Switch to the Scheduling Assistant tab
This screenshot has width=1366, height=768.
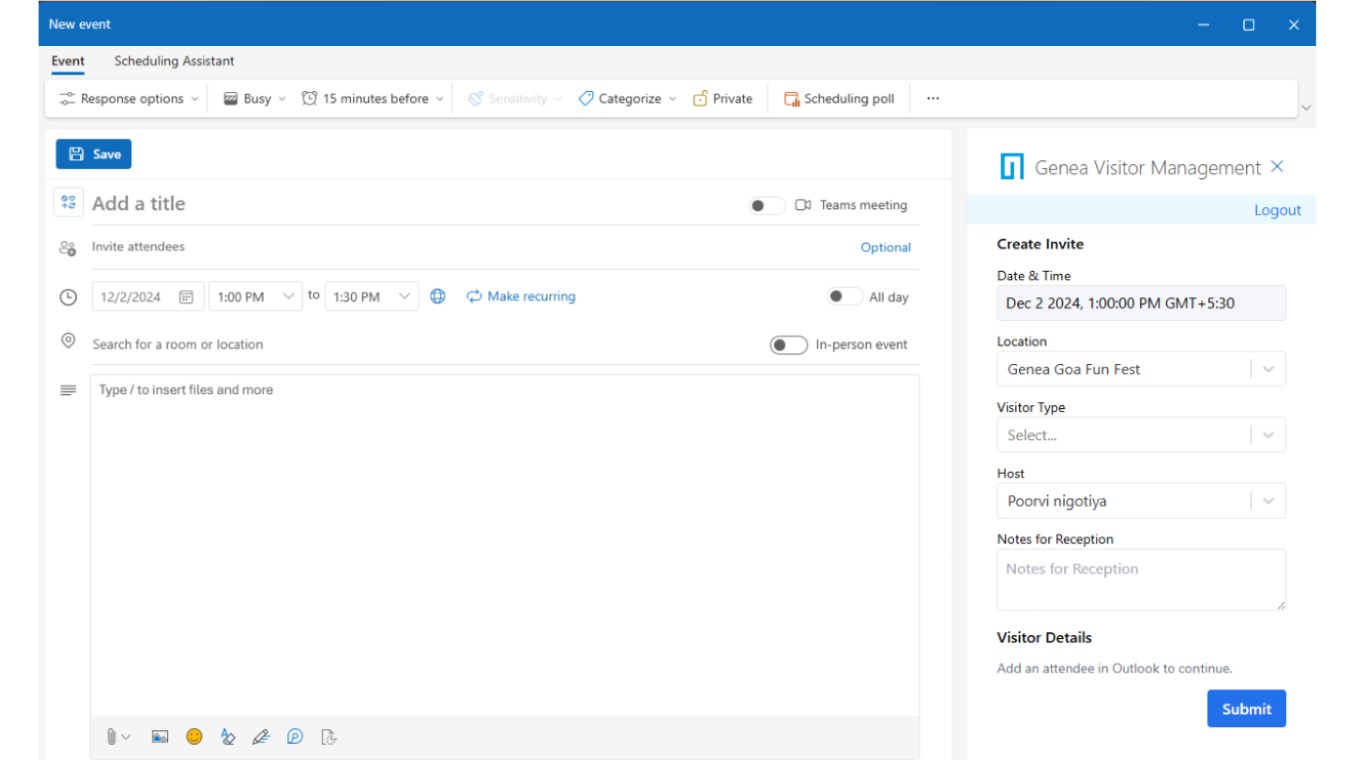pyautogui.click(x=174, y=61)
